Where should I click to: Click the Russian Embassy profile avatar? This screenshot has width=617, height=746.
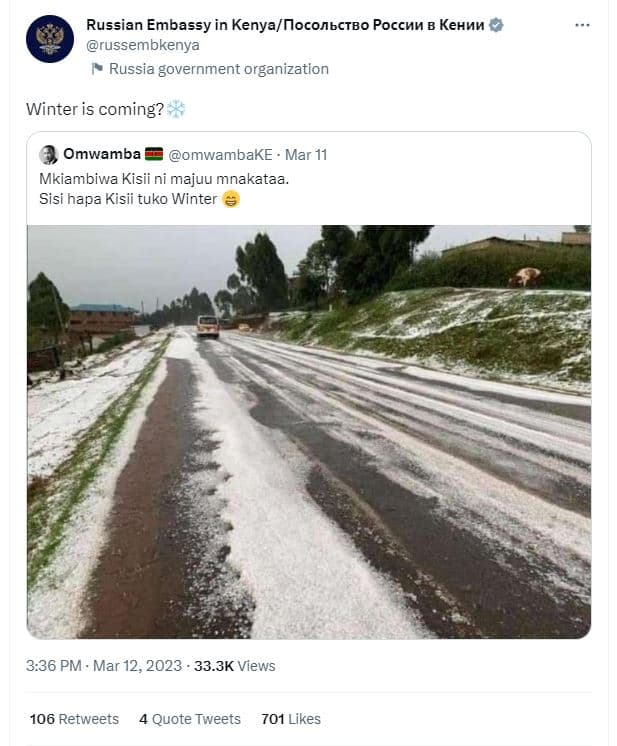tap(49, 39)
